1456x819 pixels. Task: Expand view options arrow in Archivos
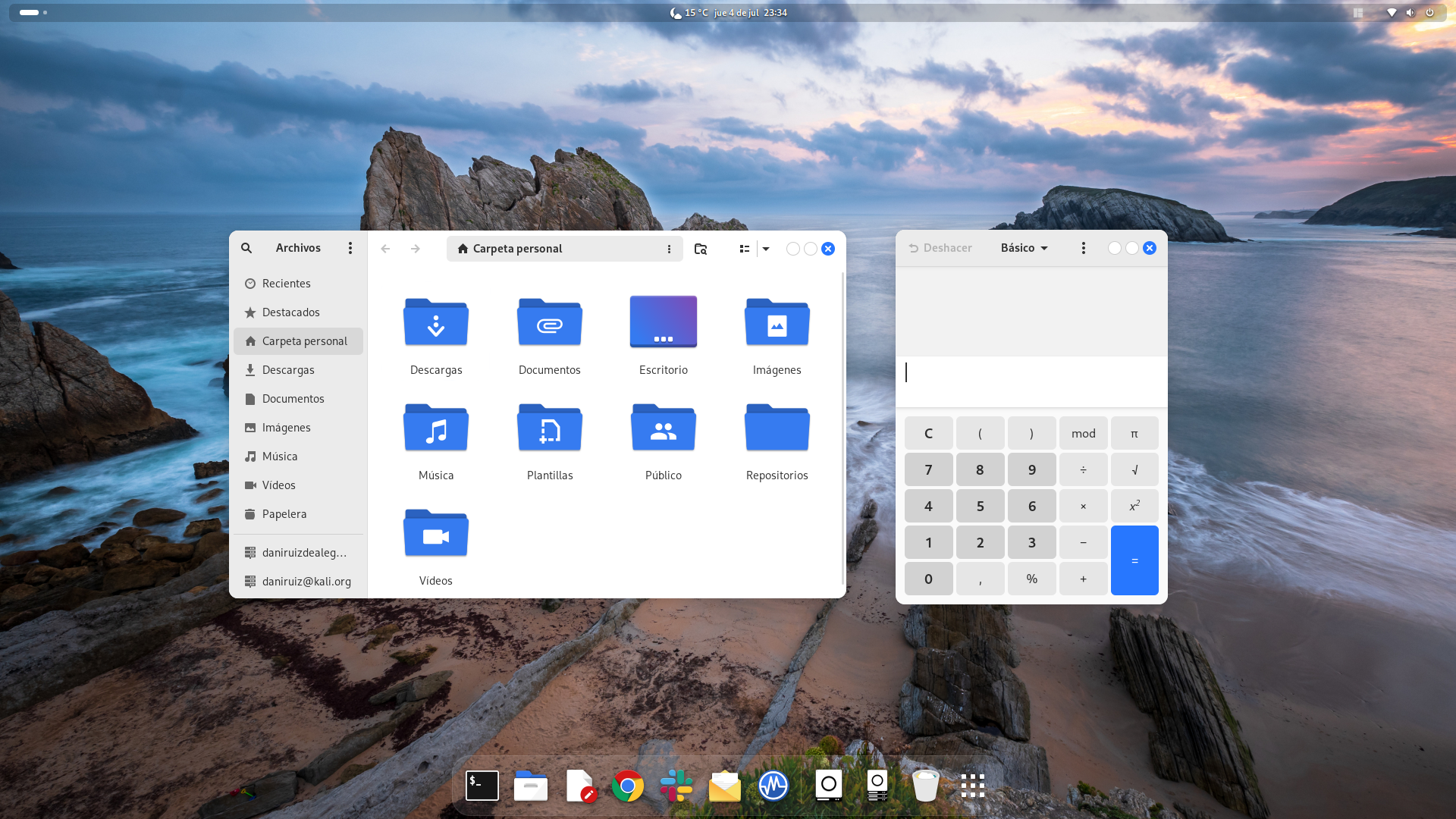pyautogui.click(x=766, y=249)
